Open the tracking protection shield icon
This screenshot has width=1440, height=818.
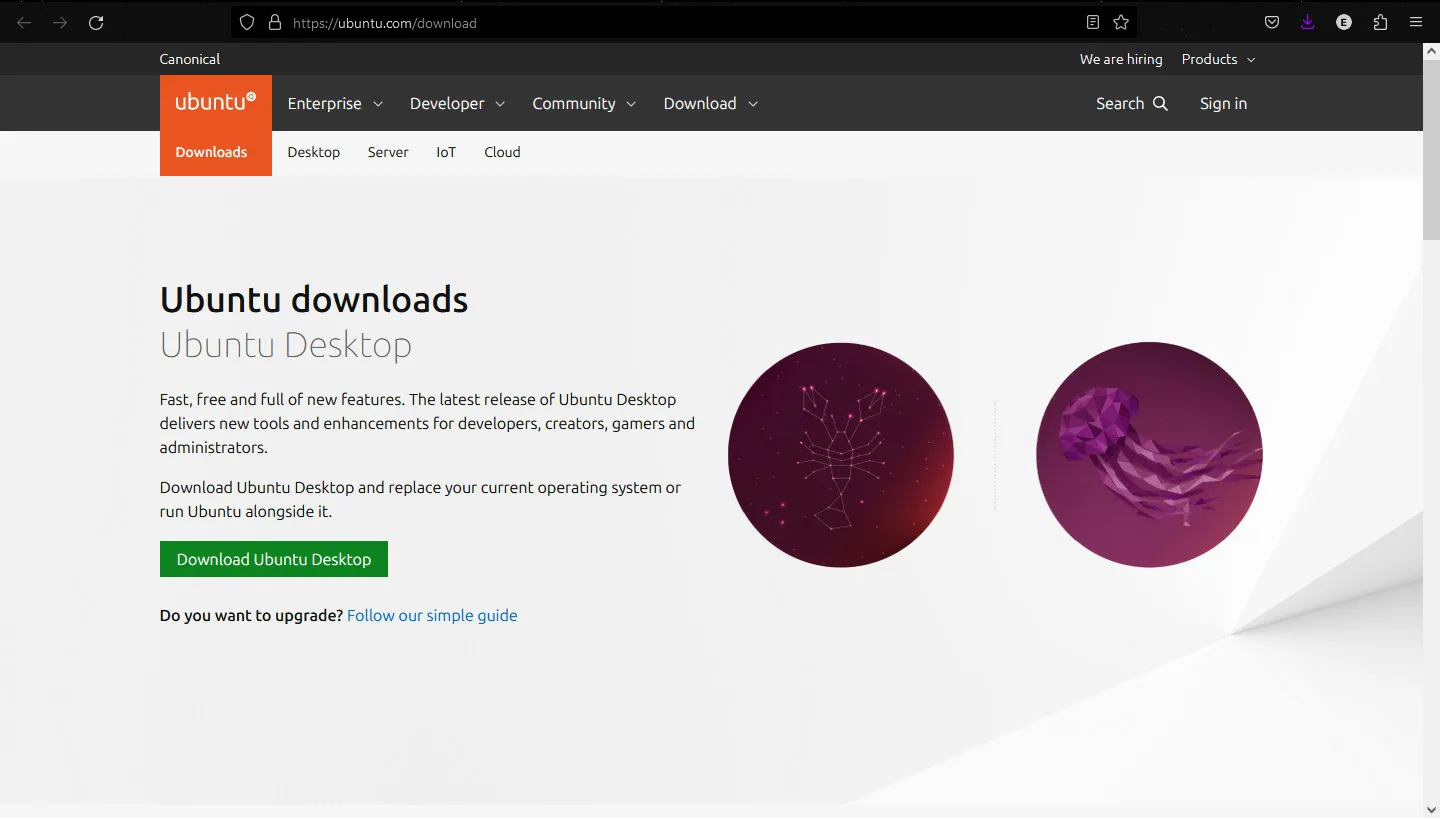247,22
